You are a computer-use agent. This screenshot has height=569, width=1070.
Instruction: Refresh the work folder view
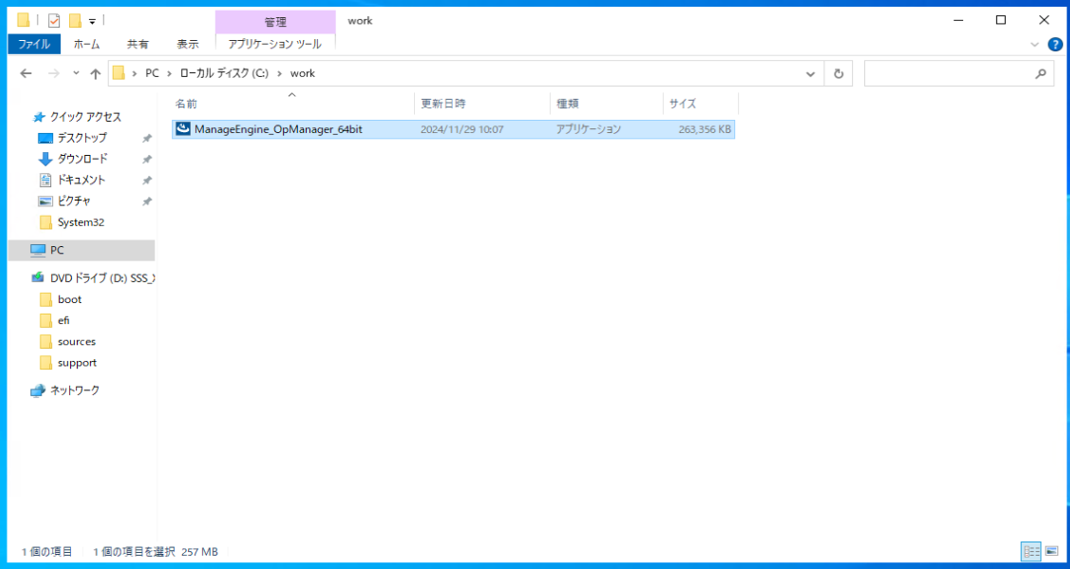point(839,74)
